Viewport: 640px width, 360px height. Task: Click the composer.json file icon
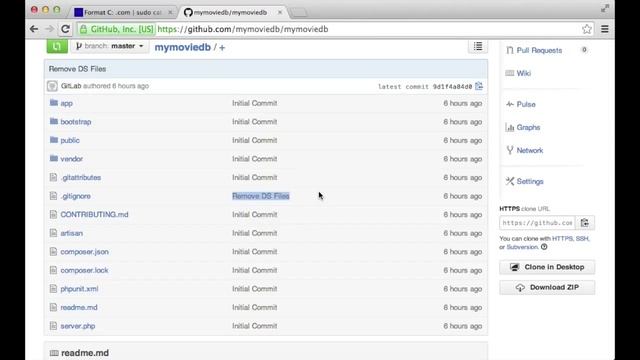click(53, 251)
